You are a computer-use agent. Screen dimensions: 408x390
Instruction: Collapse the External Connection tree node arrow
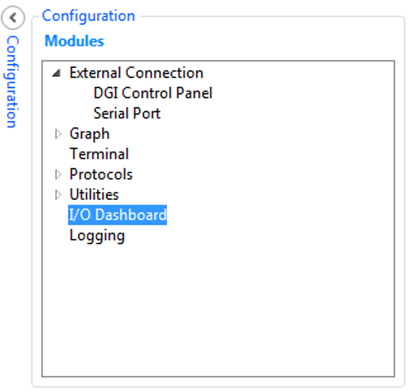[57, 73]
